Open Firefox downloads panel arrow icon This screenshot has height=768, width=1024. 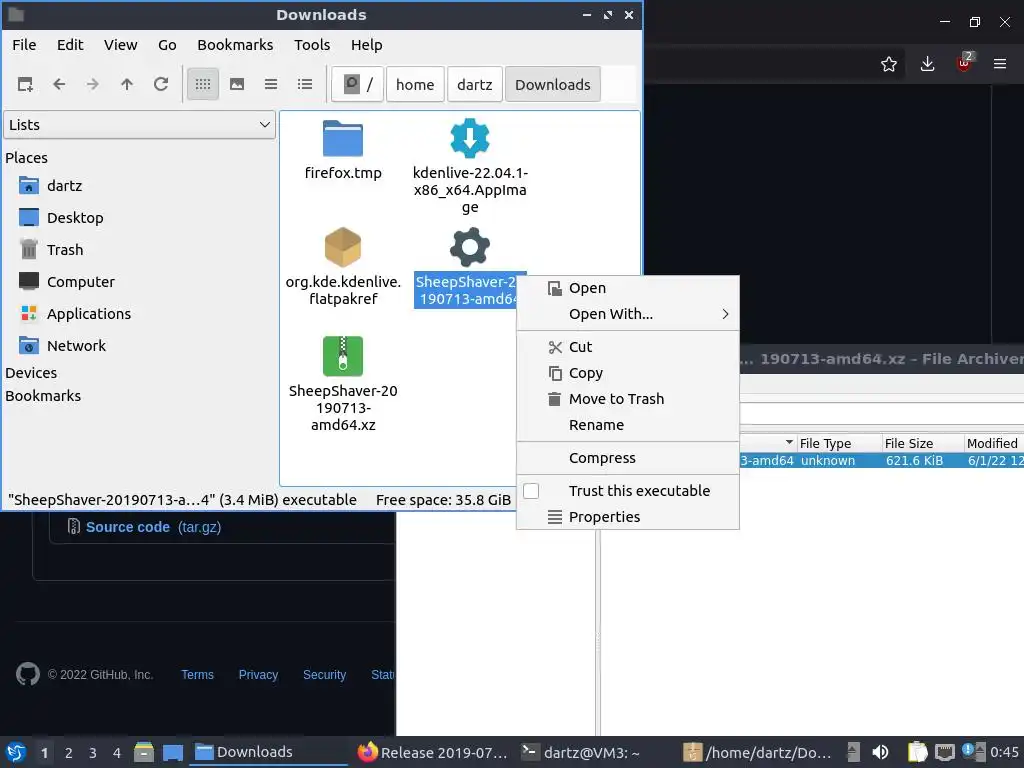927,64
